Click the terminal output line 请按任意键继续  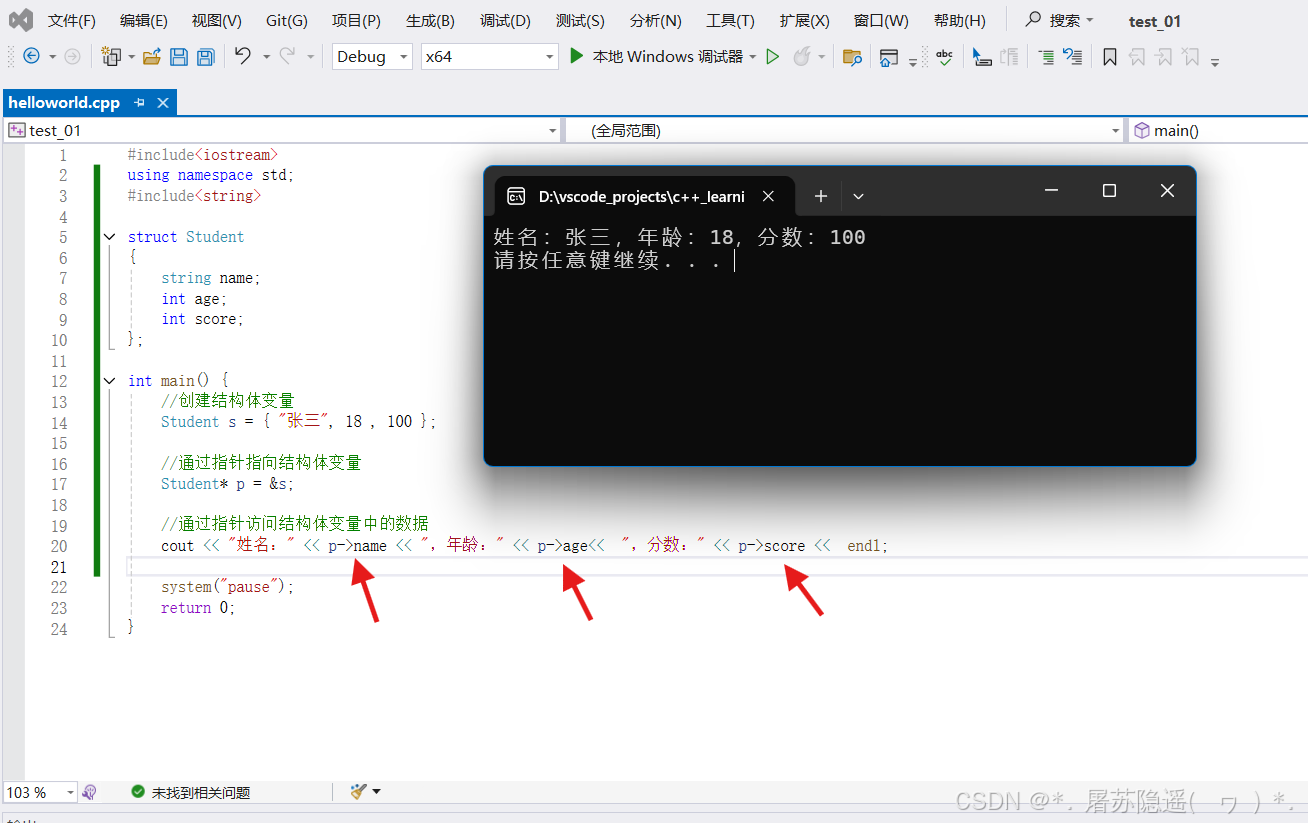coord(607,262)
